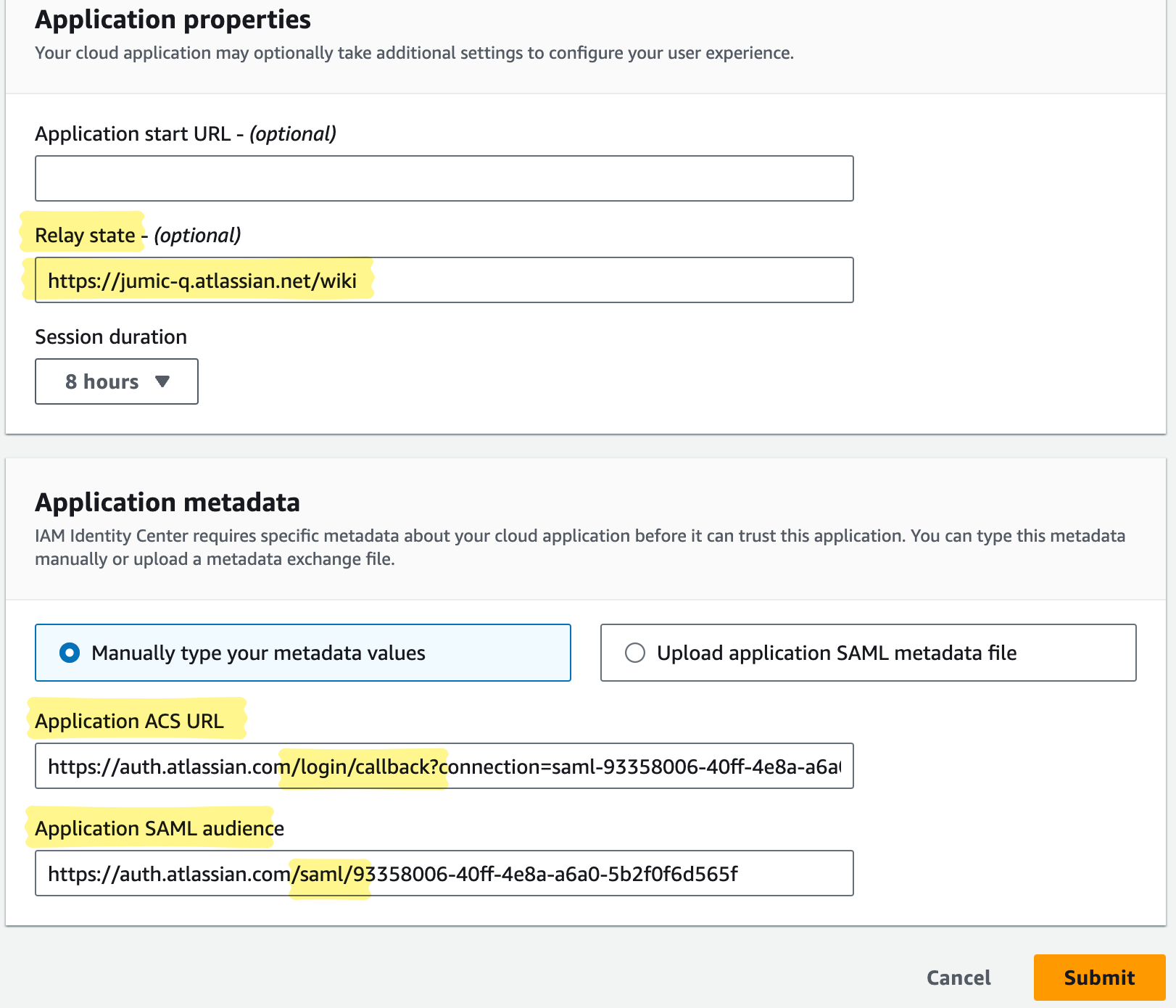Expand session duration options list
Screen dimensions: 1176x1008
[116, 381]
